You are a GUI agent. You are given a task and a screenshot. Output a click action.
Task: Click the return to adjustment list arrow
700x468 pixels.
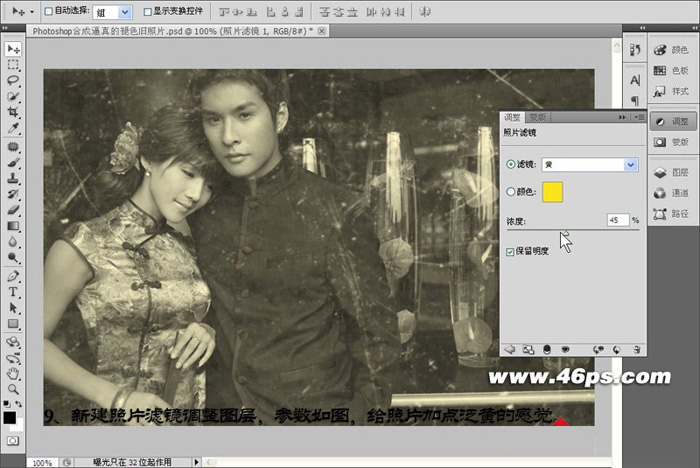[x=508, y=349]
